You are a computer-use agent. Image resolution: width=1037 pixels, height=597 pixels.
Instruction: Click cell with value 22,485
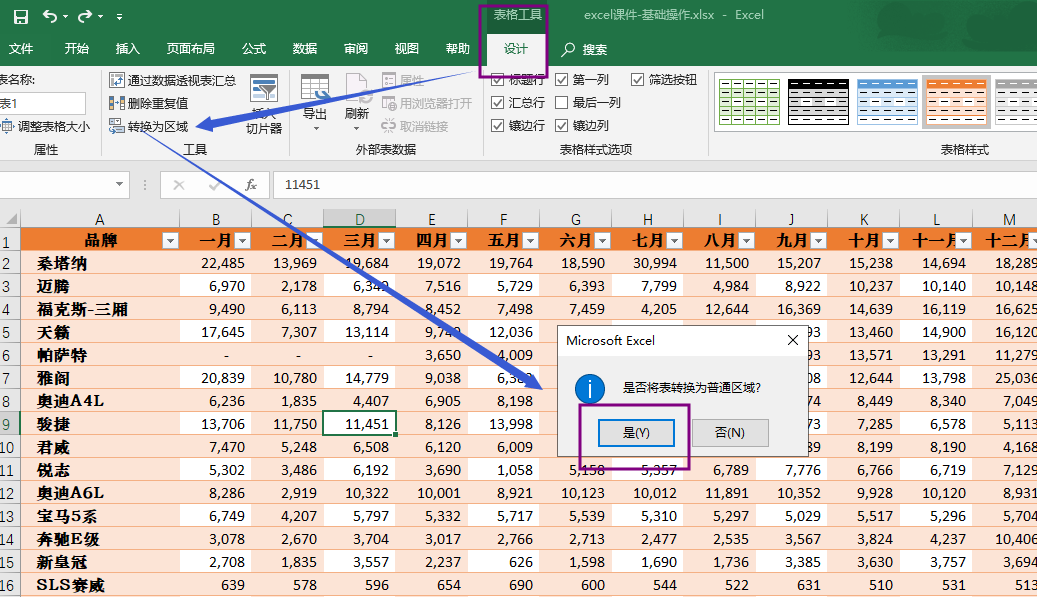point(216,263)
